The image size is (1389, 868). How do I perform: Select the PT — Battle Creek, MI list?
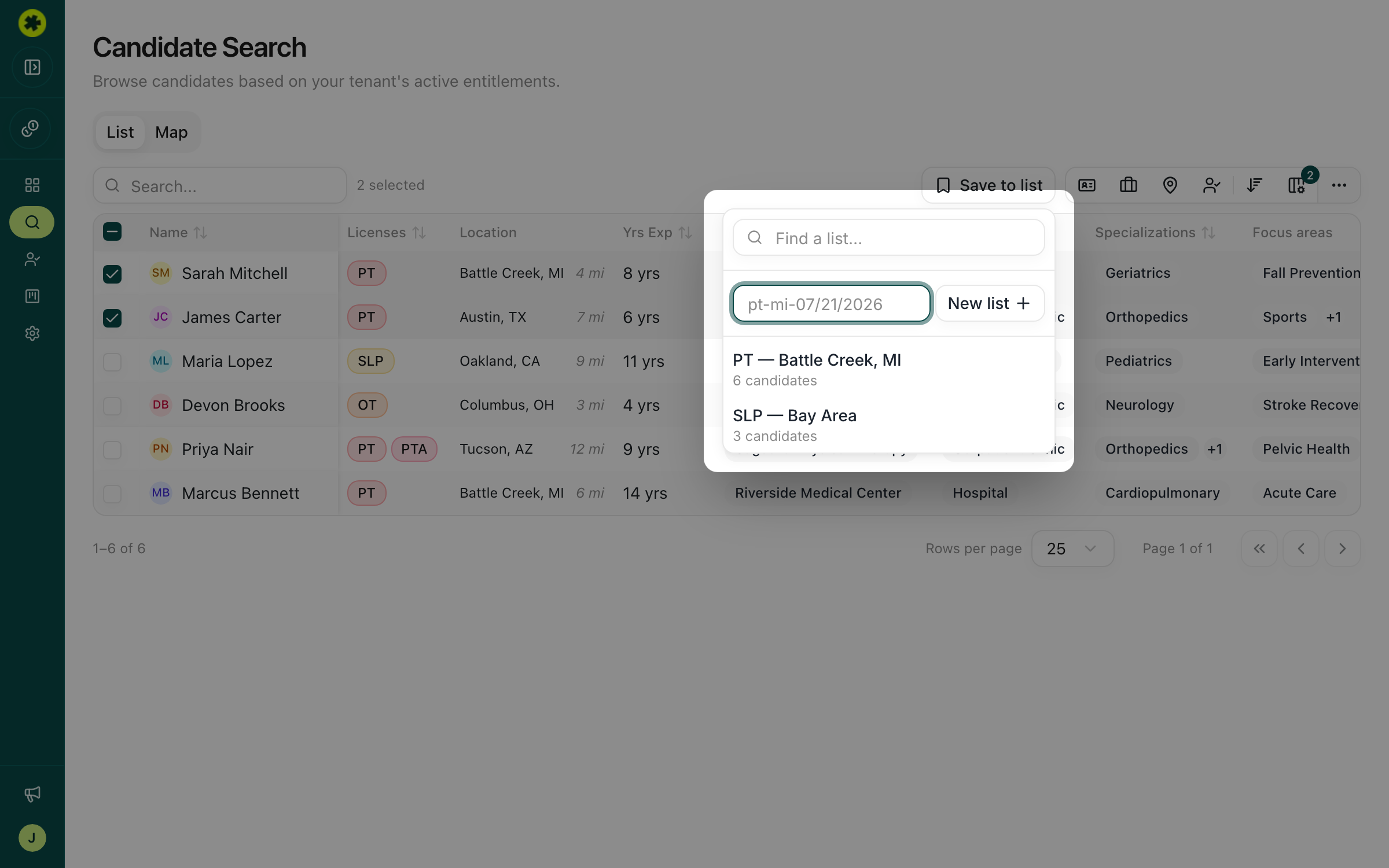click(x=888, y=369)
